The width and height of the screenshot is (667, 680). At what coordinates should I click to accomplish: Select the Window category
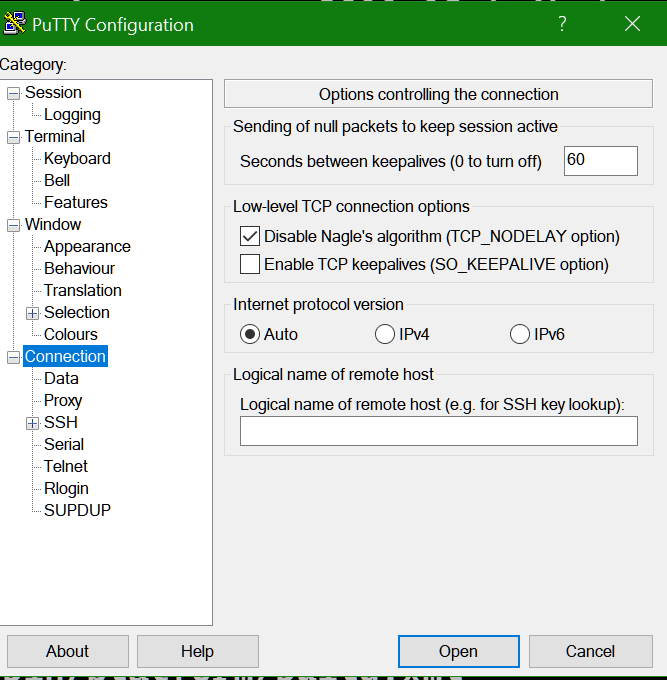click(x=53, y=225)
